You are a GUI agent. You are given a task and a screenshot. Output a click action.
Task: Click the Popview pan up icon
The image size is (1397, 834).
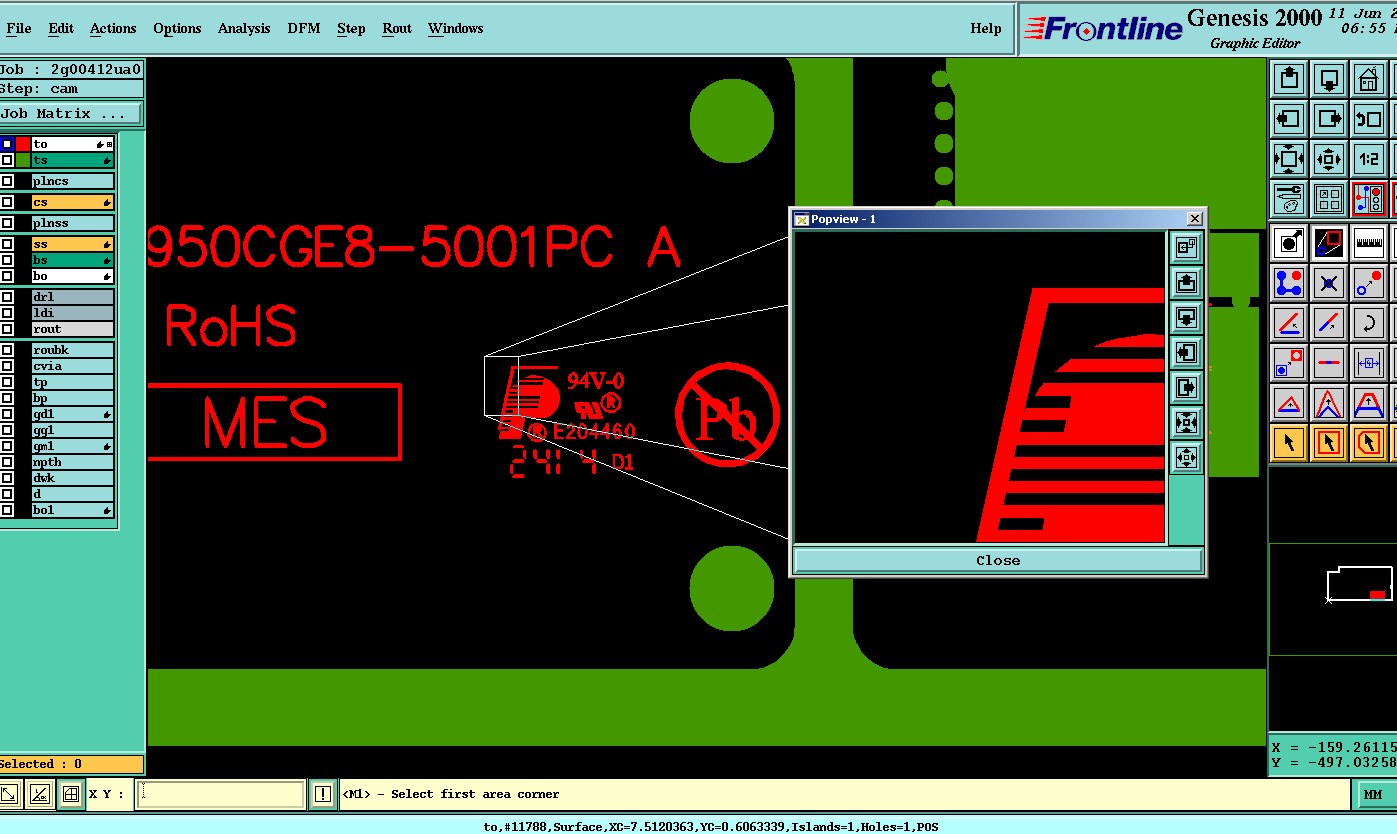(1186, 283)
